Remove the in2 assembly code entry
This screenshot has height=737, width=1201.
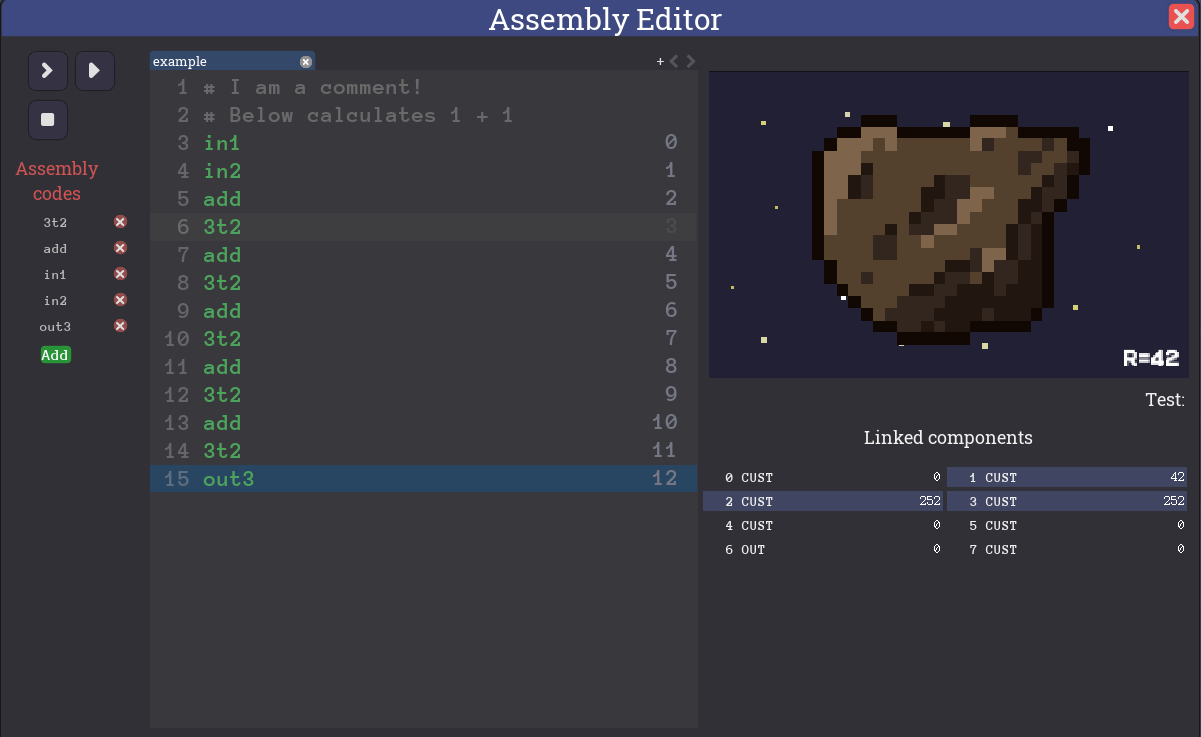[120, 300]
